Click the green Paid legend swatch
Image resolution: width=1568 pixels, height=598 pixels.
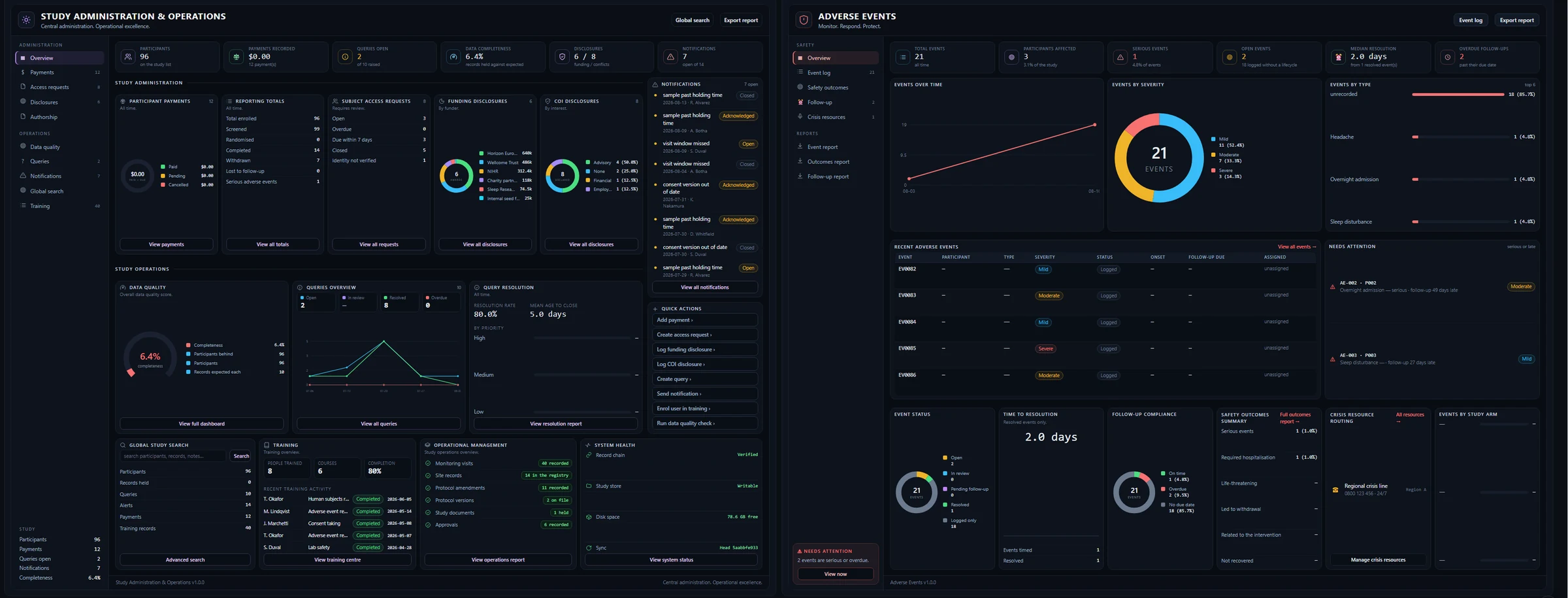tap(163, 167)
